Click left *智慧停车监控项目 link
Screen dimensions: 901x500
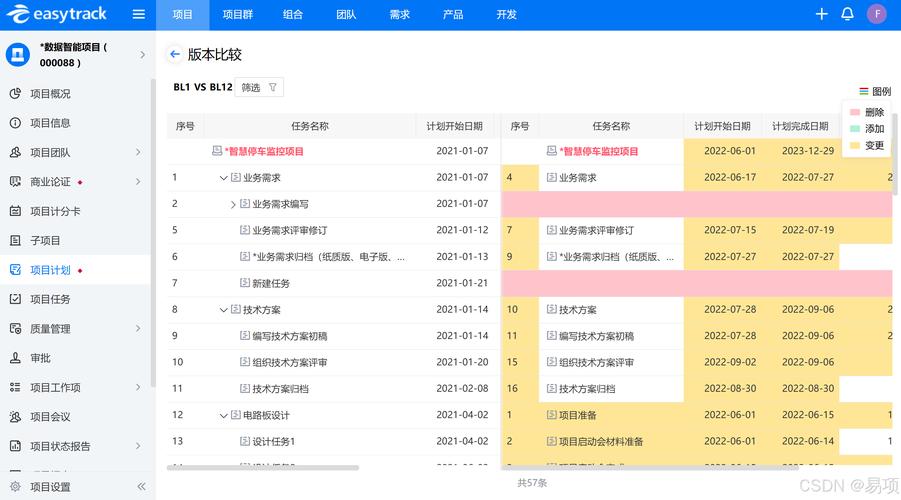(264, 151)
